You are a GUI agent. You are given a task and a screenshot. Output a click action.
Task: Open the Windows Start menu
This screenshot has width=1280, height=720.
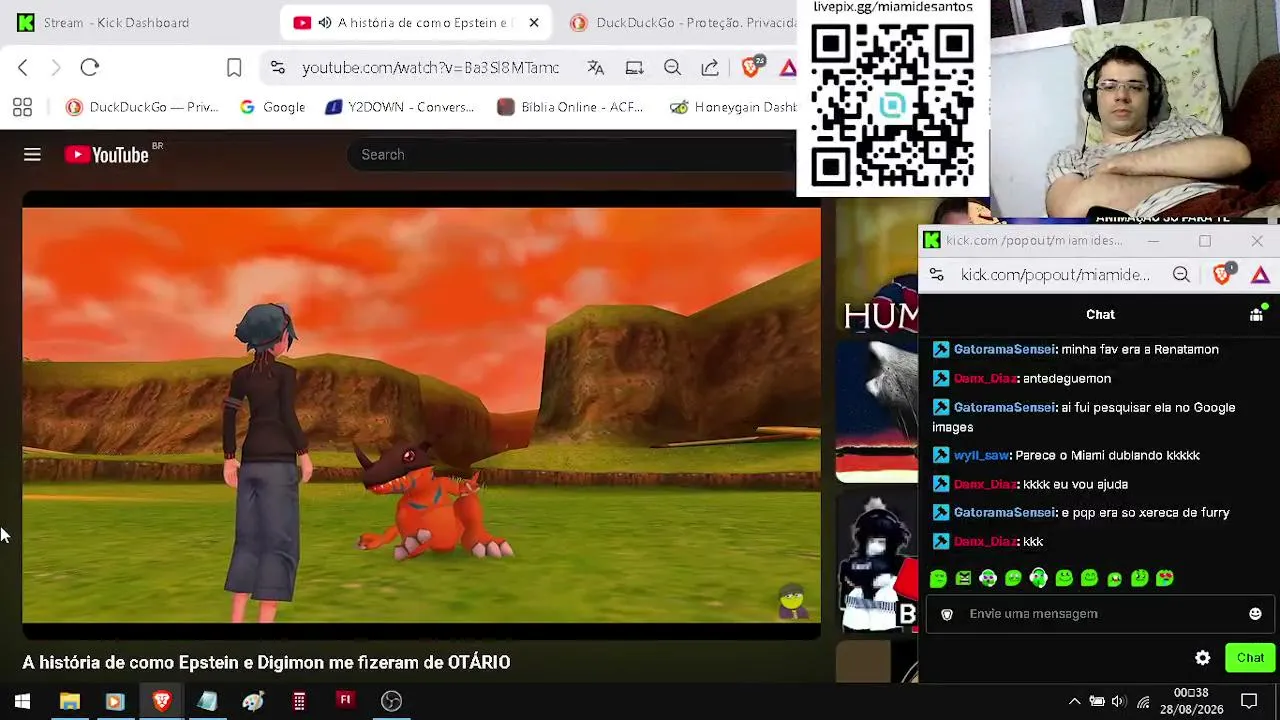pos(22,701)
